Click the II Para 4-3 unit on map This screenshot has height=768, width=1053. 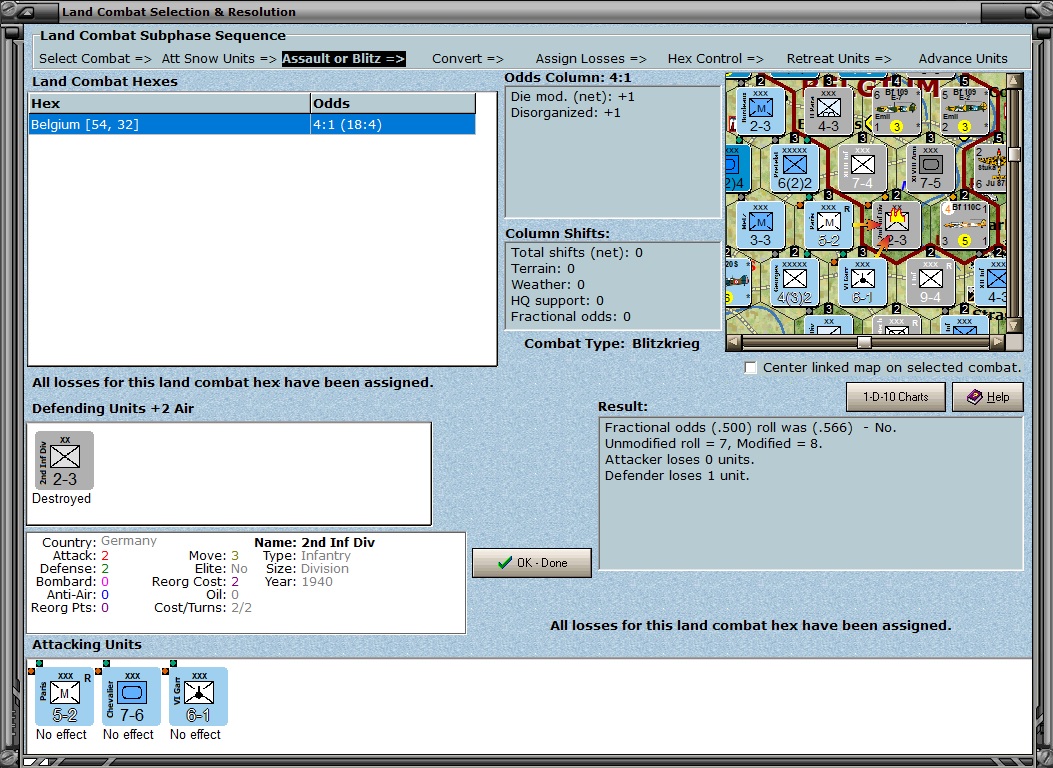829,111
